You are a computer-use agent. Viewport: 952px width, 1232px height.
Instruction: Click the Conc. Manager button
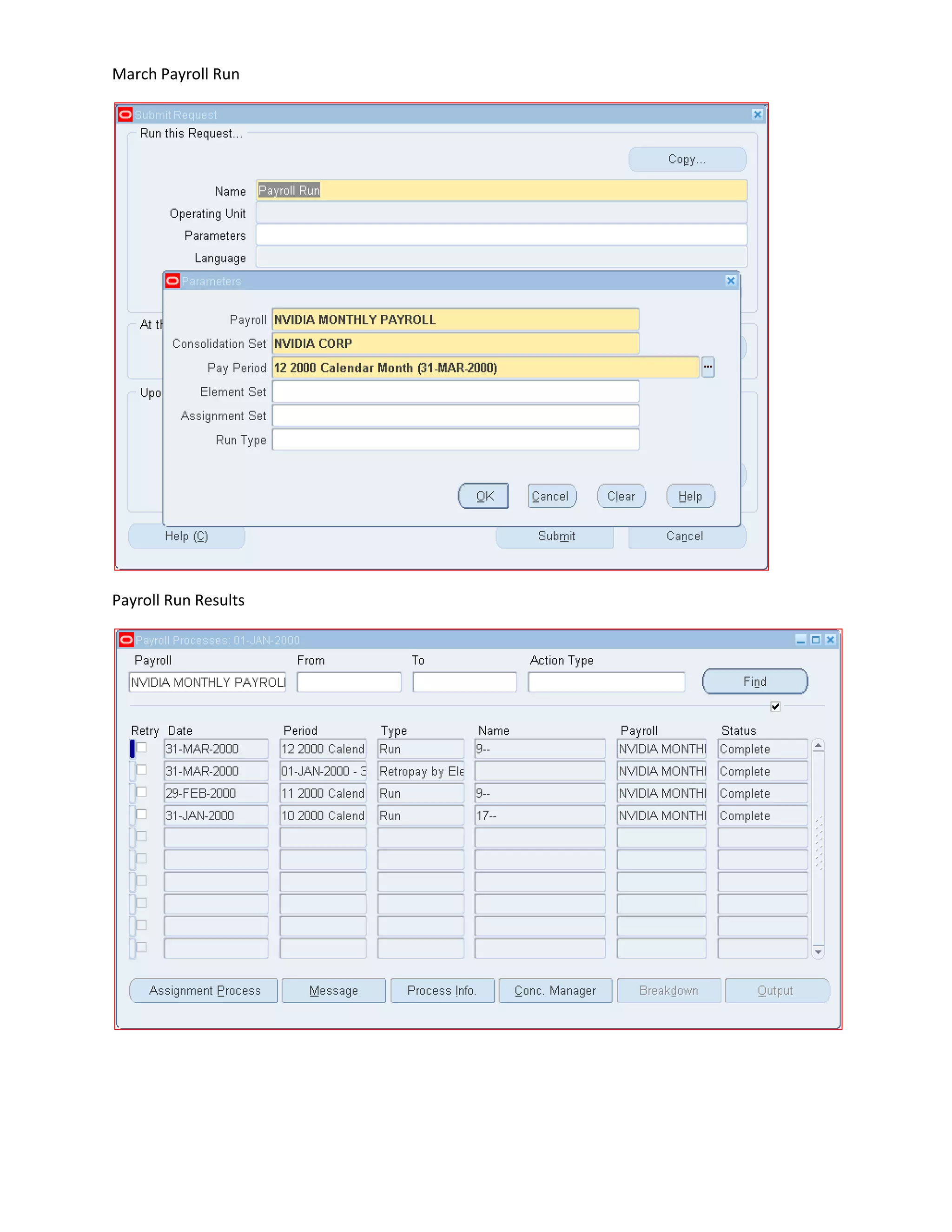pos(555,991)
